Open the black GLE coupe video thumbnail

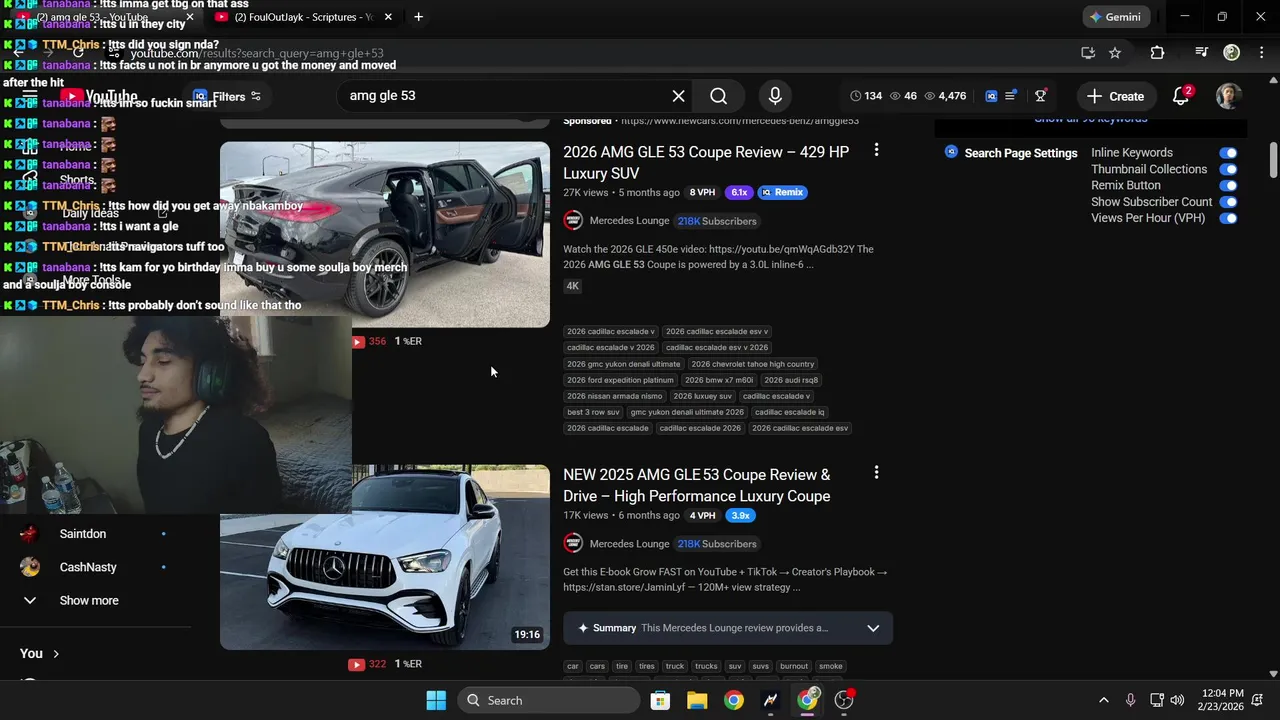pyautogui.click(x=385, y=234)
